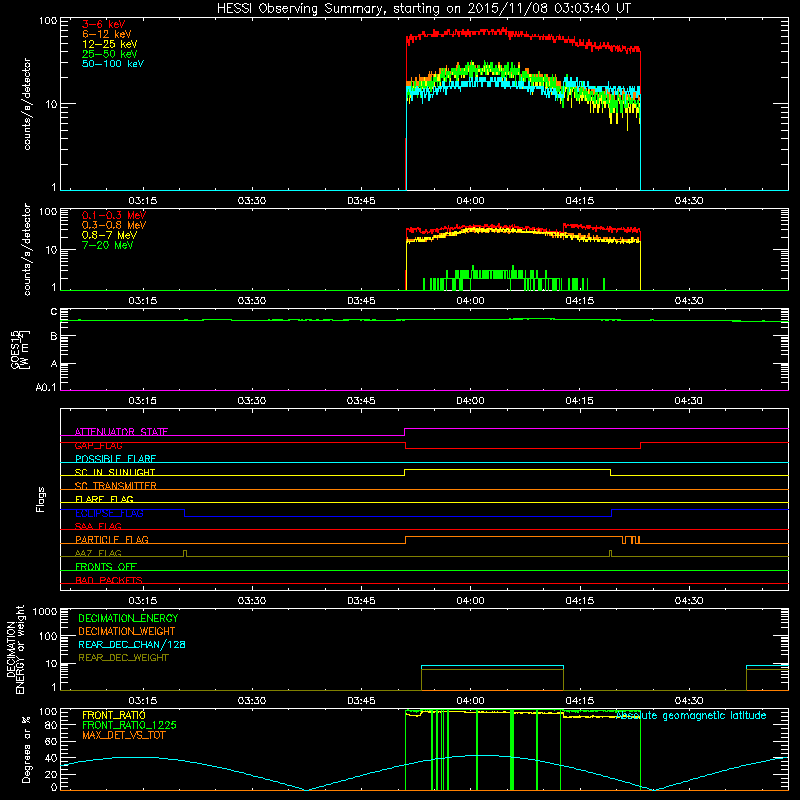This screenshot has width=800, height=800.
Task: Click the 0.1-0.3 MeV legend label
Action: 114,215
